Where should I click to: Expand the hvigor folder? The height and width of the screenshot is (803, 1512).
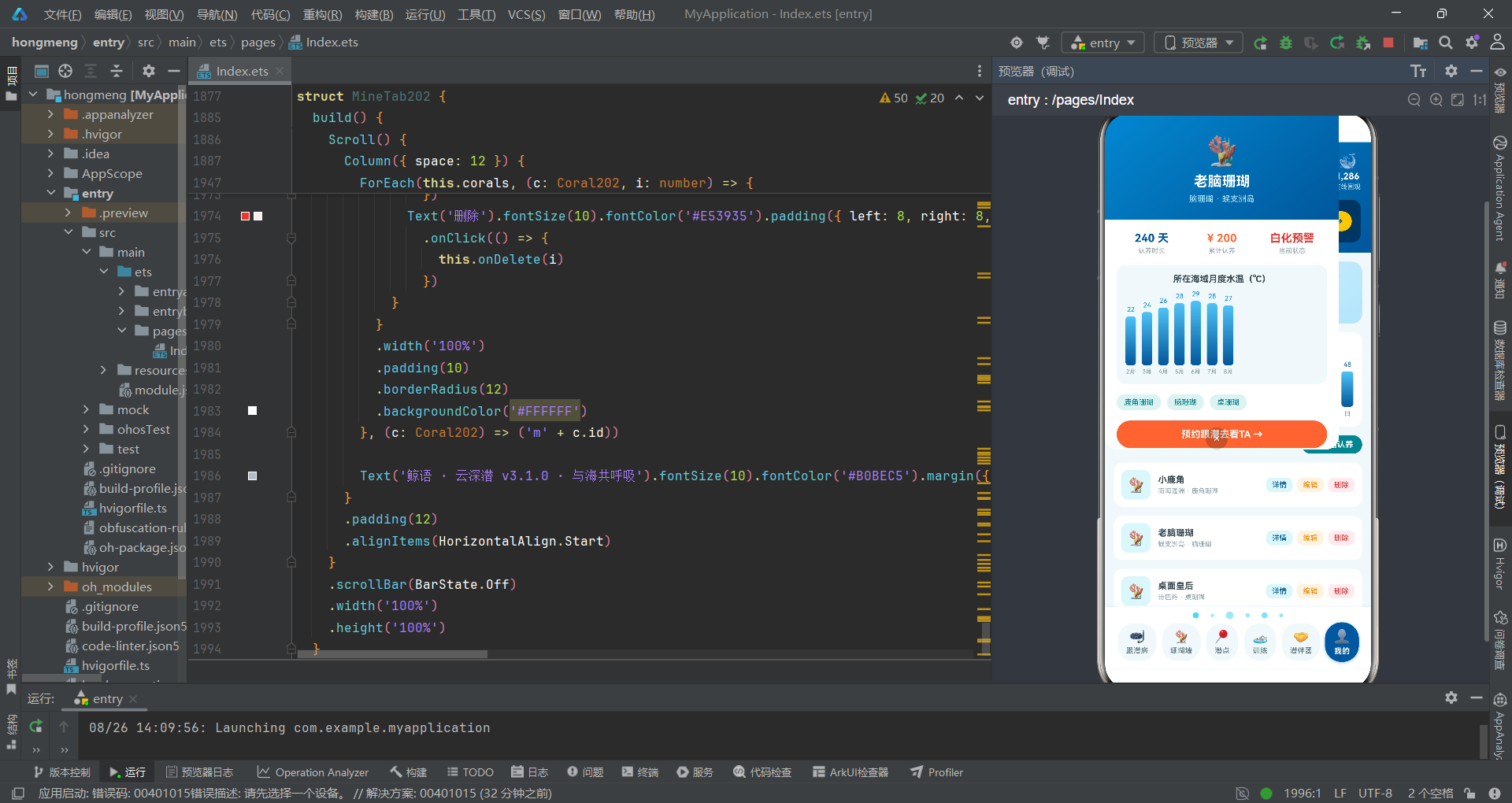click(x=51, y=567)
